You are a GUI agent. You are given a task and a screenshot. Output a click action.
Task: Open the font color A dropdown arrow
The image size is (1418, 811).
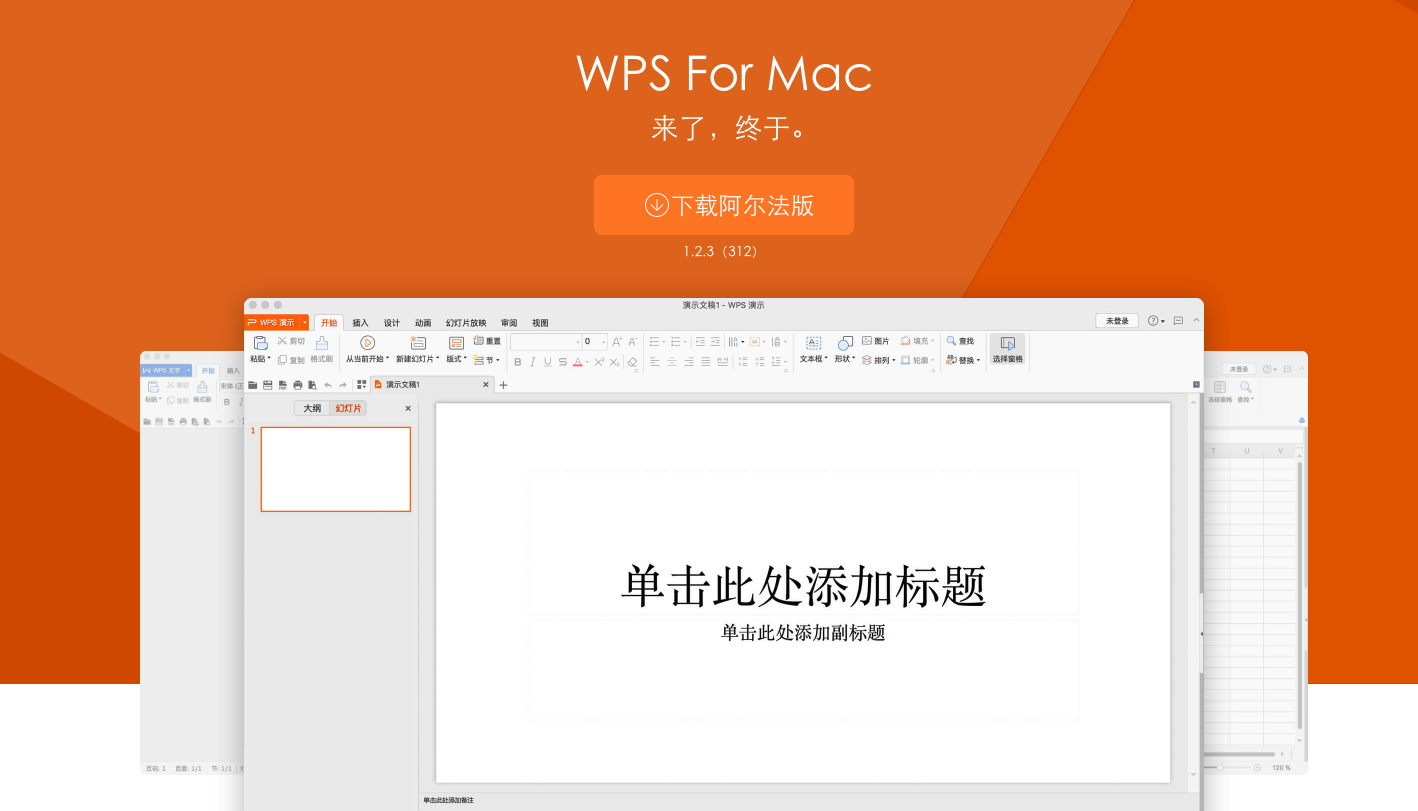pos(587,362)
